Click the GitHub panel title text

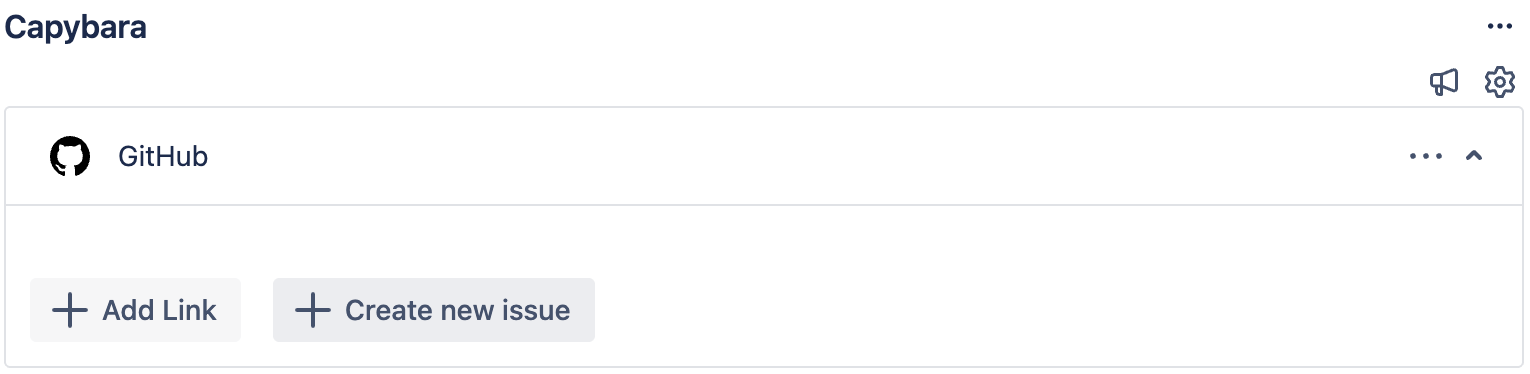point(163,157)
